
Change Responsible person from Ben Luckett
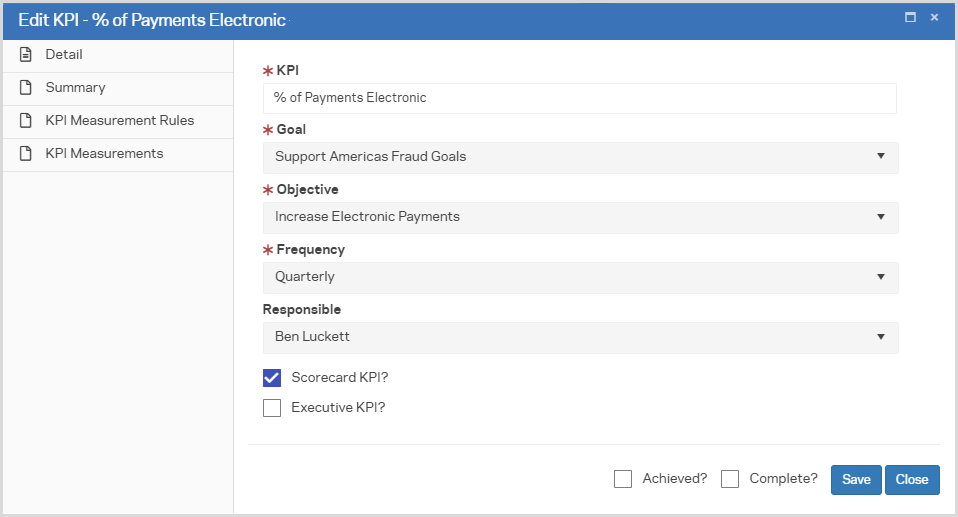pyautogui.click(x=580, y=337)
